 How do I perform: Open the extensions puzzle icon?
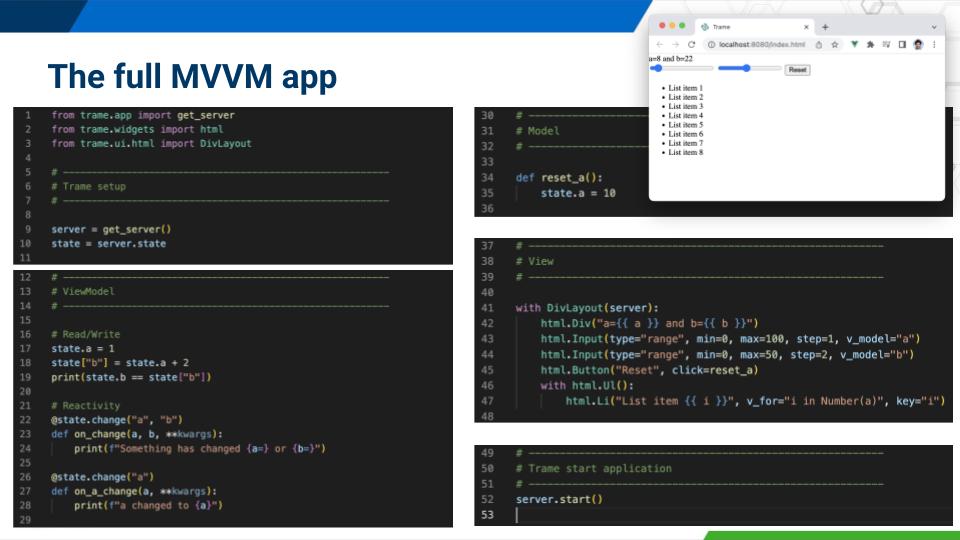pyautogui.click(x=870, y=45)
